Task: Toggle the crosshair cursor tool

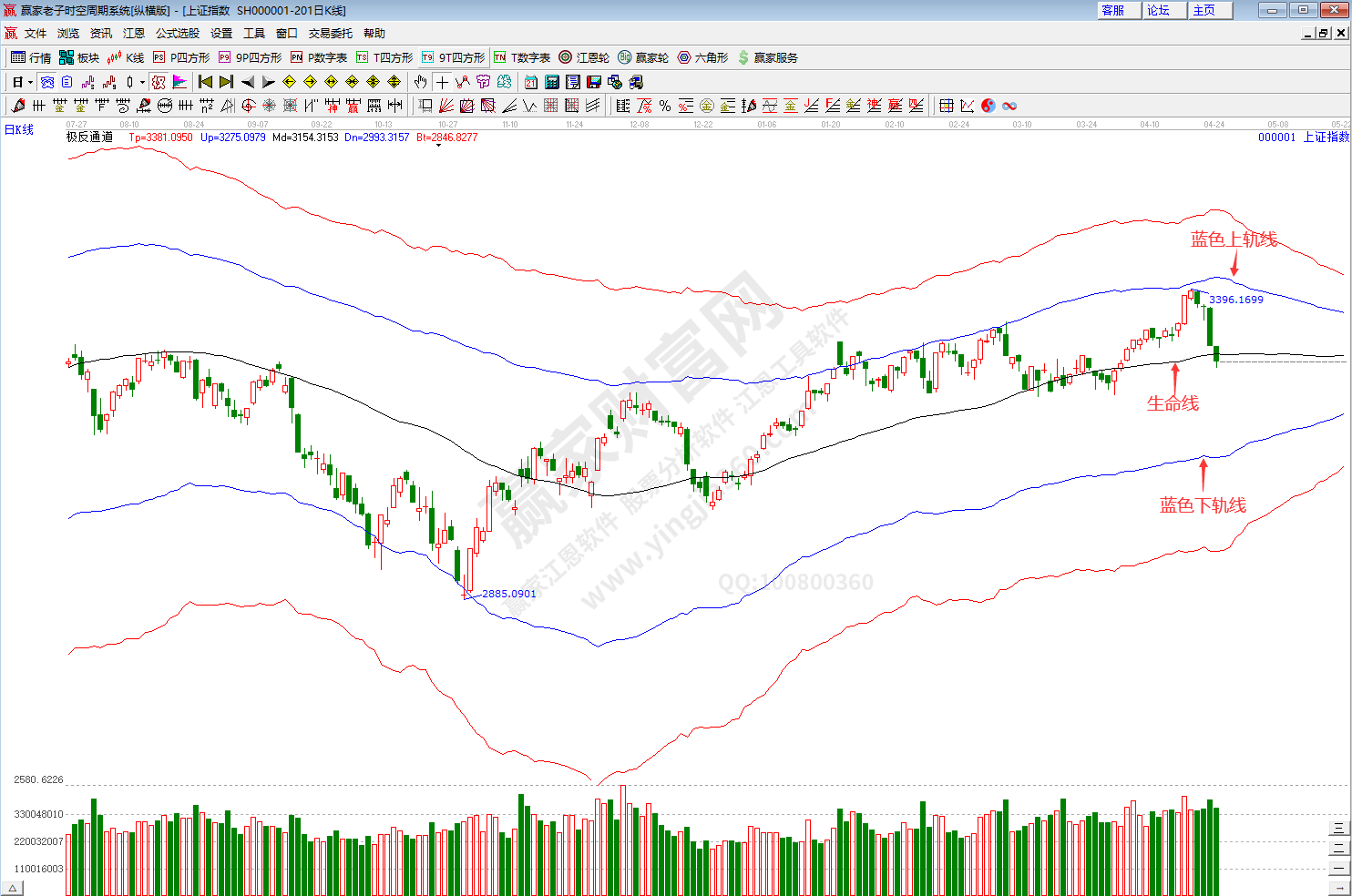Action: click(x=442, y=82)
